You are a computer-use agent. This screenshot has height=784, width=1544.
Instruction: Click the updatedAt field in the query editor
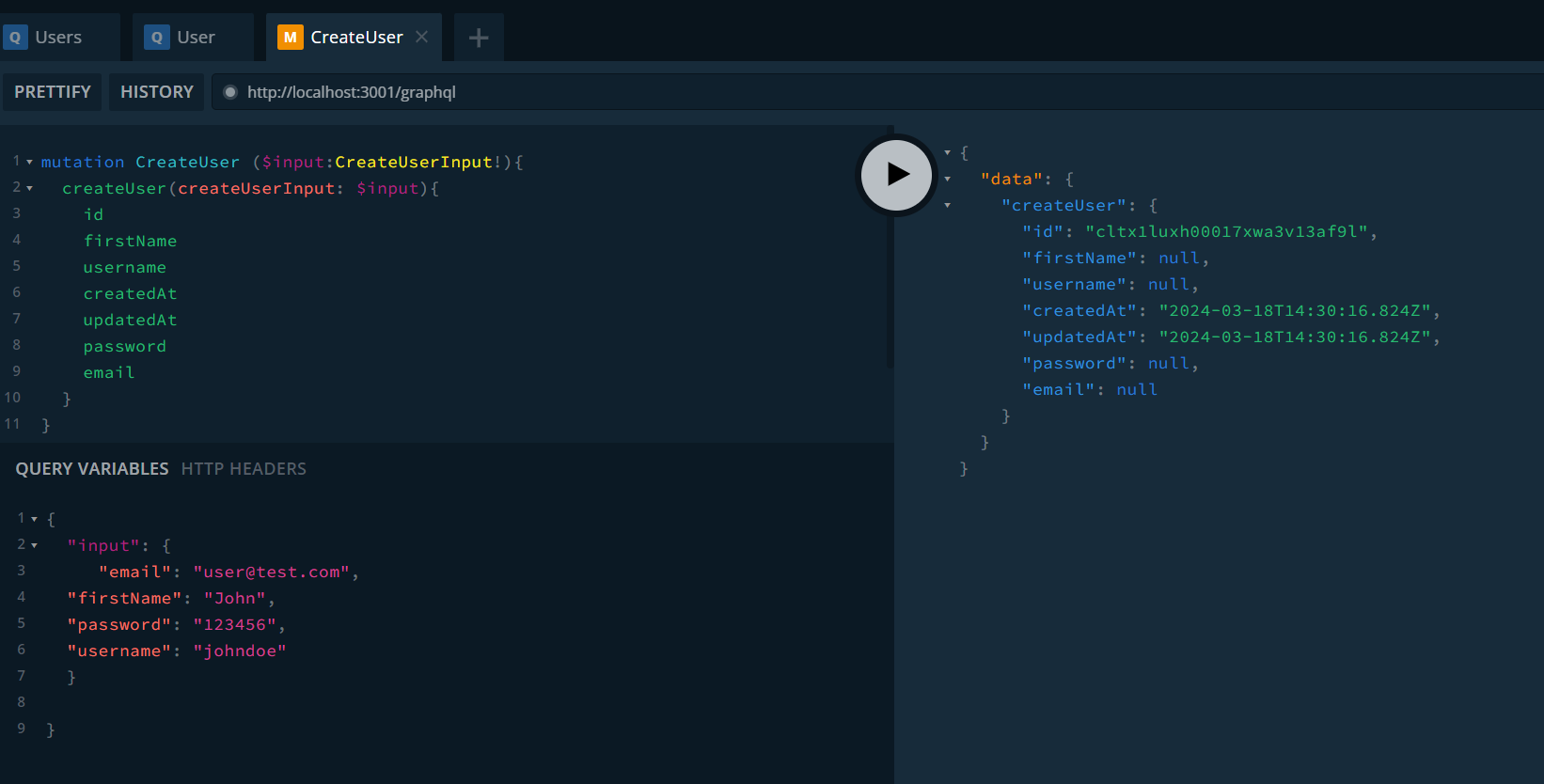130,321
